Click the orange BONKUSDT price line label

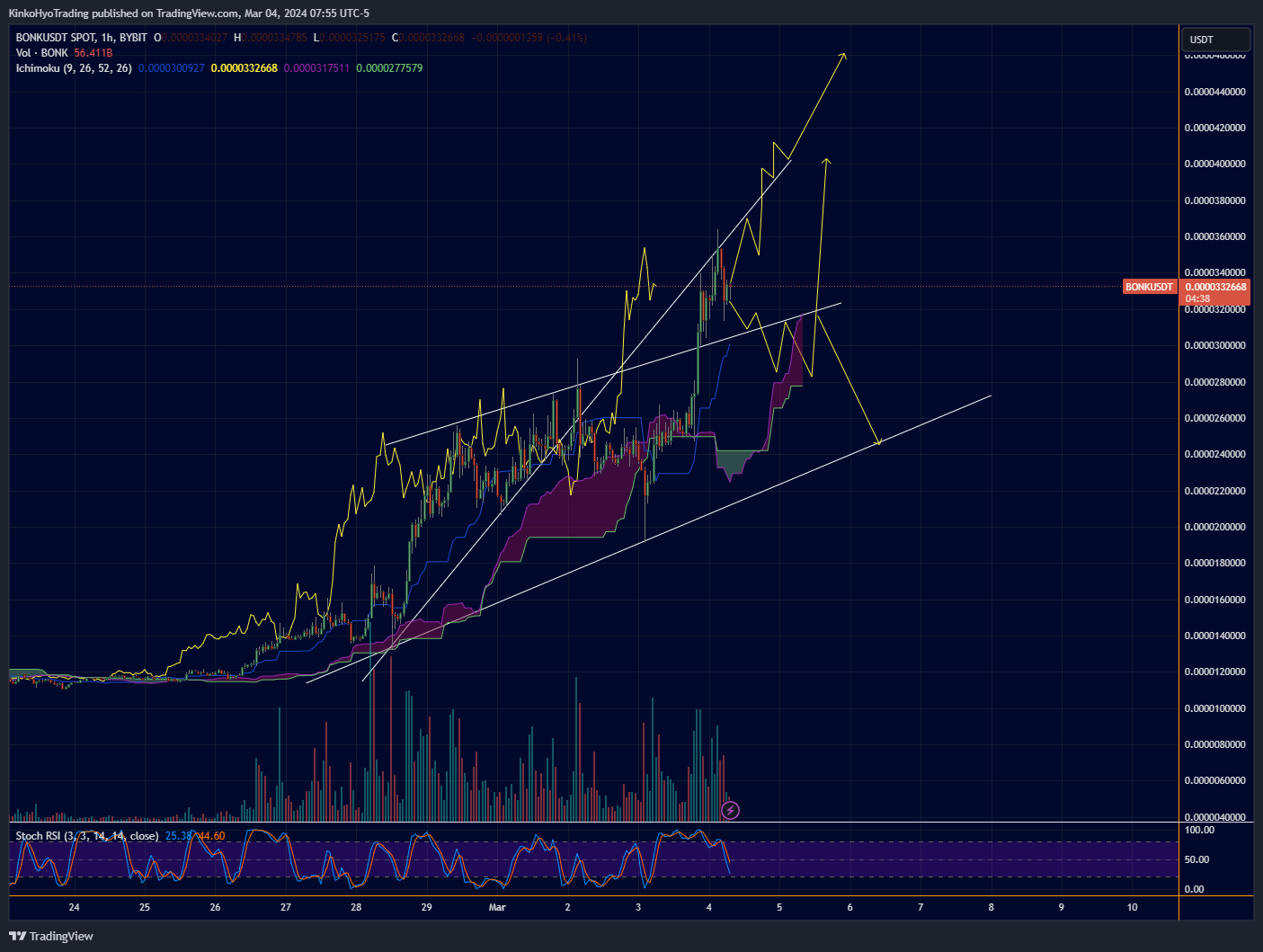[x=1149, y=287]
